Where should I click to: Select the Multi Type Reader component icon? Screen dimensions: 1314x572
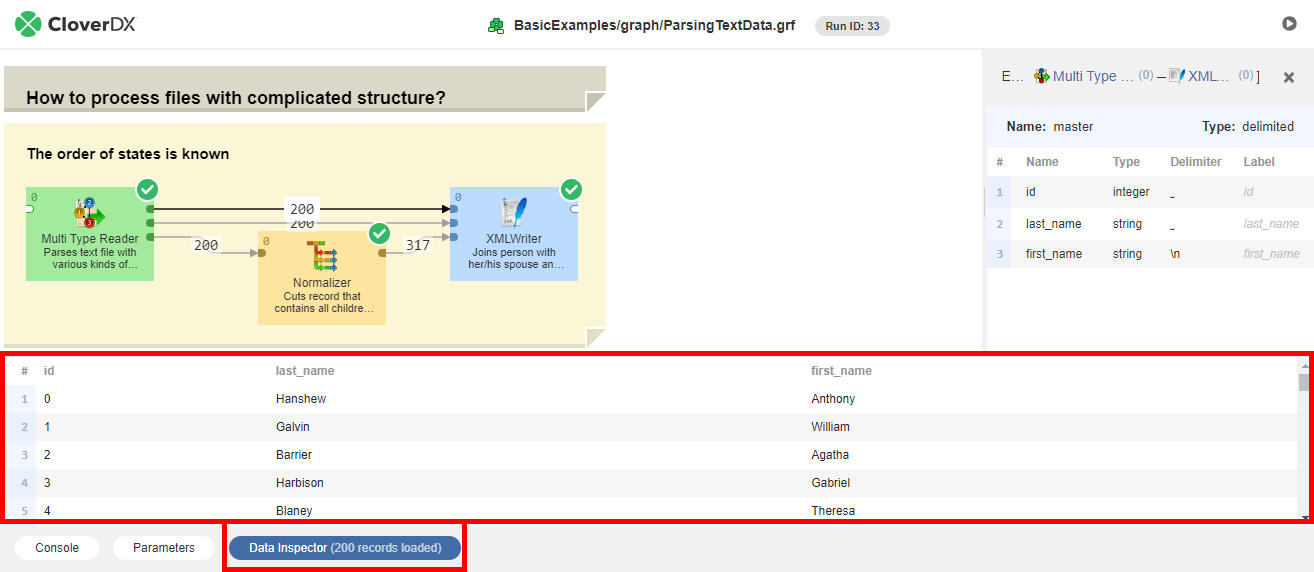pos(89,213)
